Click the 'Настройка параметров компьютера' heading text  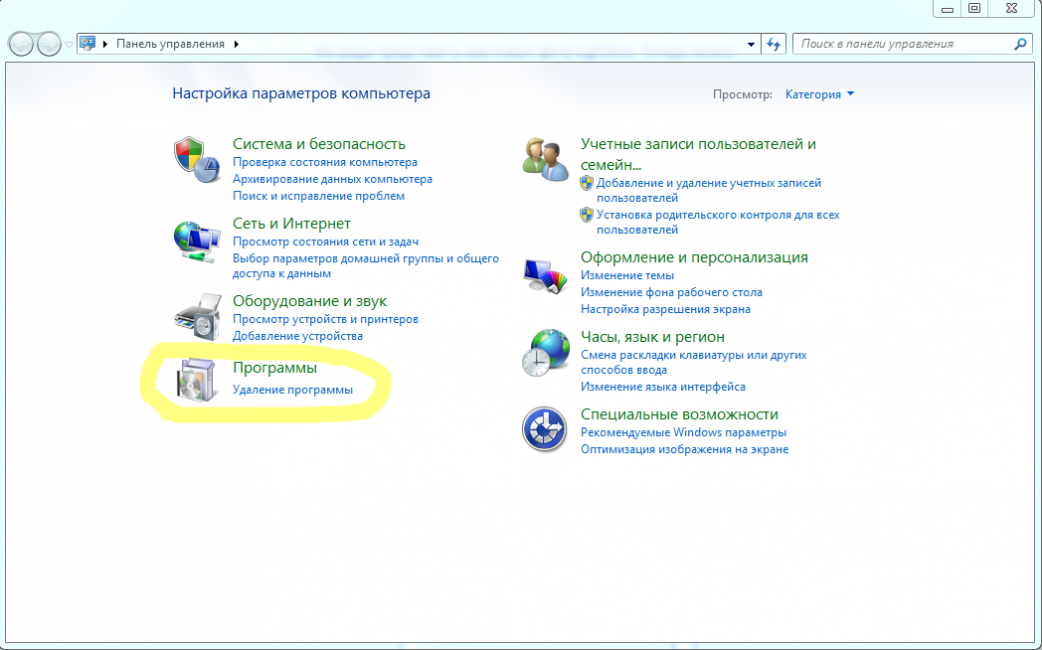coord(301,94)
